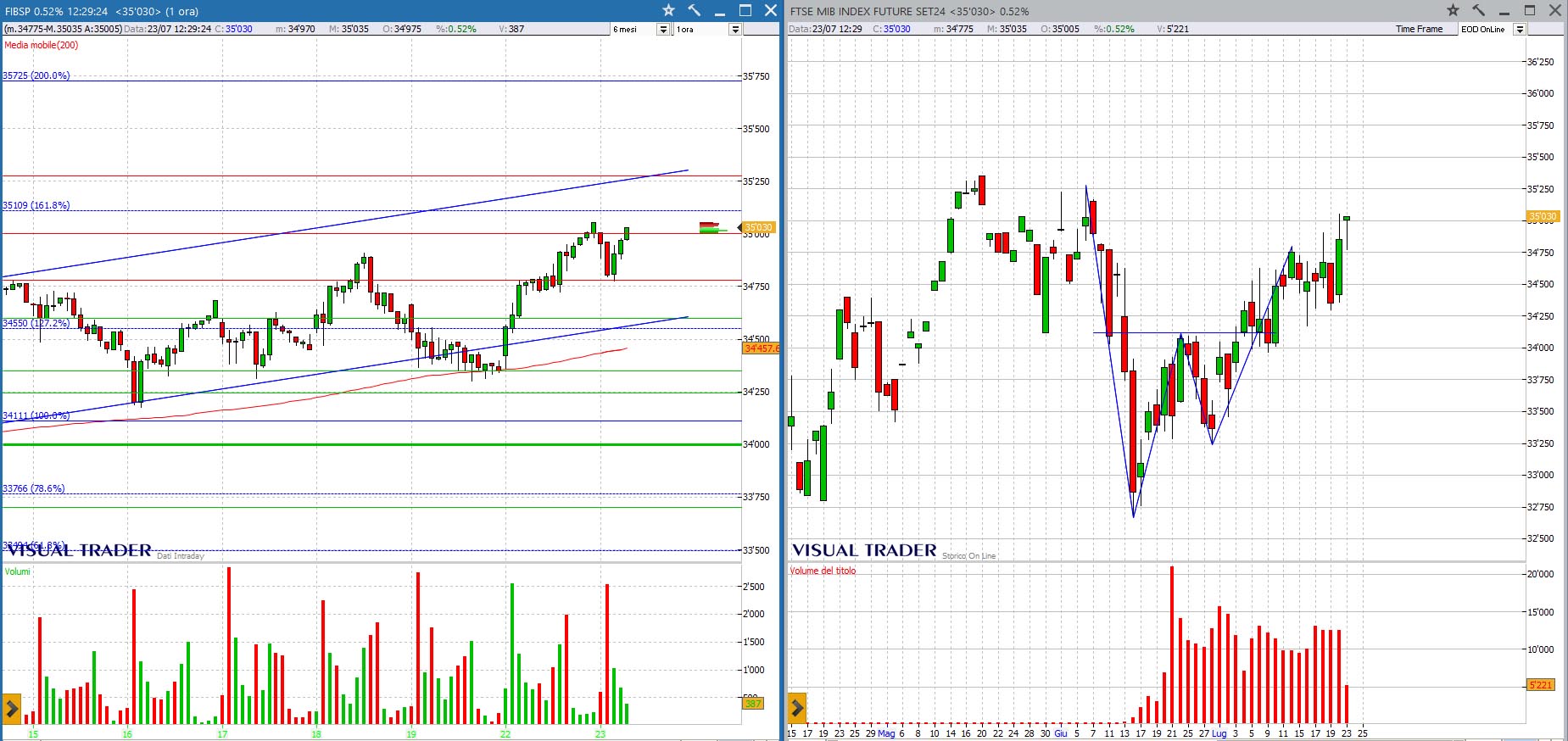This screenshot has width=1568, height=741.
Task: Click minimum 'm: 34'775' in FTSE MIB data bar
Action: coord(953,29)
